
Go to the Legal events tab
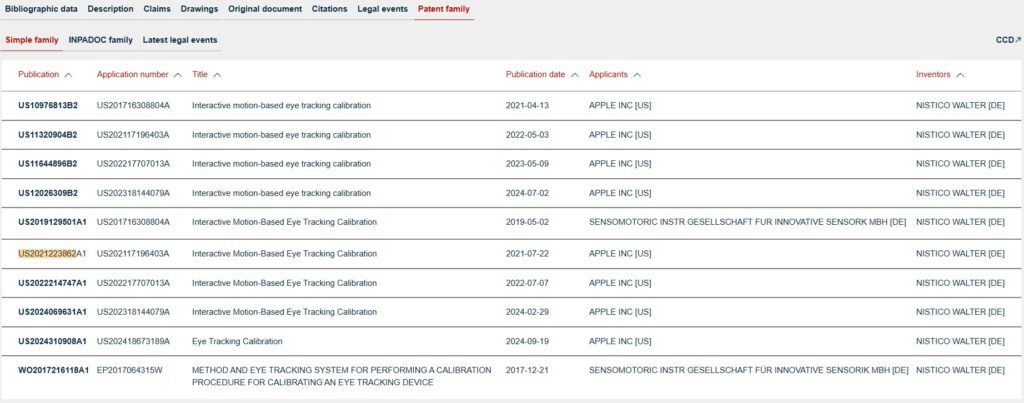coord(382,9)
